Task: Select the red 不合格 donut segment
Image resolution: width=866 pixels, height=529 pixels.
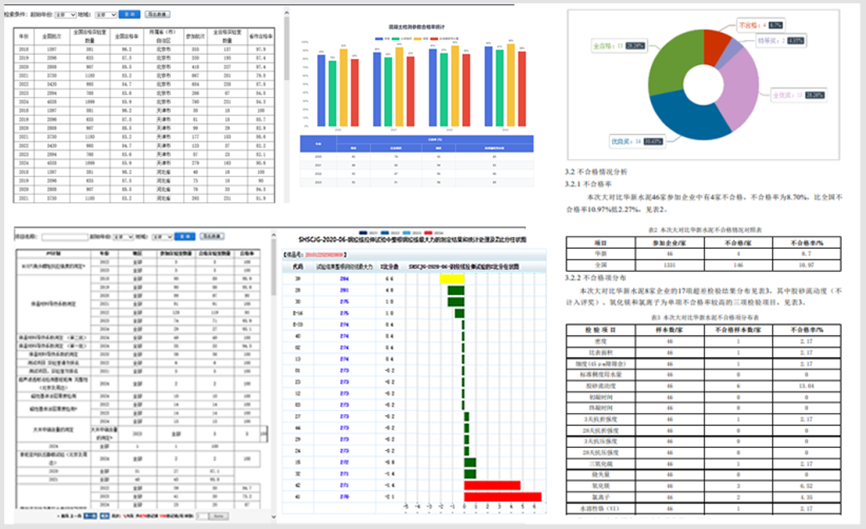Action: coord(717,50)
